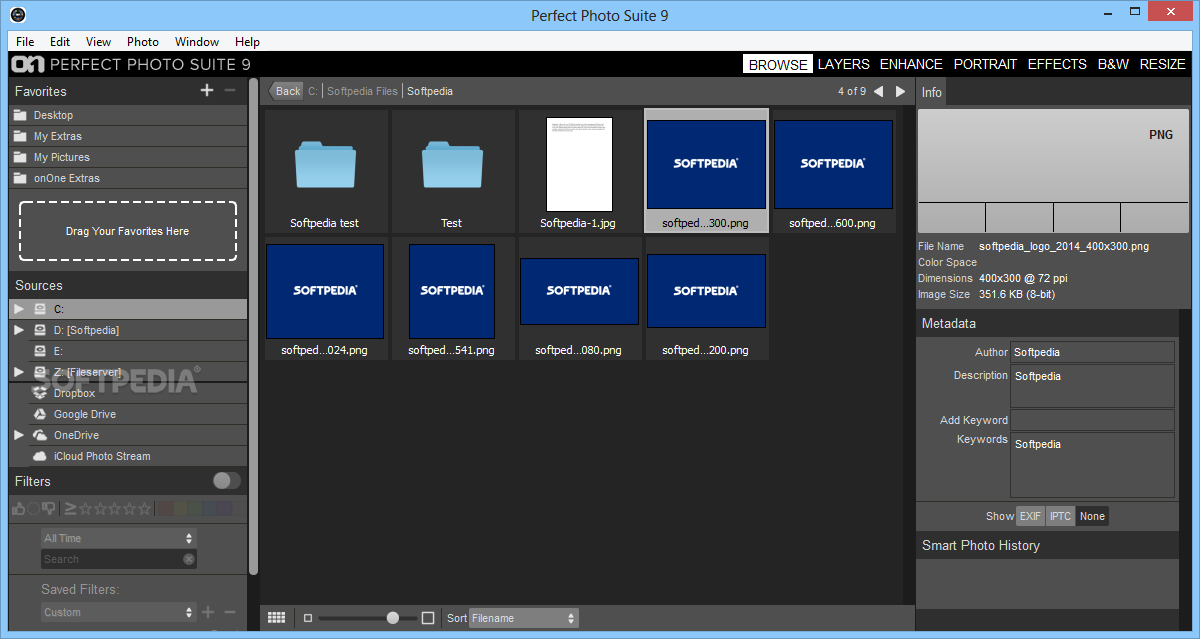This screenshot has width=1200, height=639.
Task: Go to next image with right arrow
Action: click(900, 91)
